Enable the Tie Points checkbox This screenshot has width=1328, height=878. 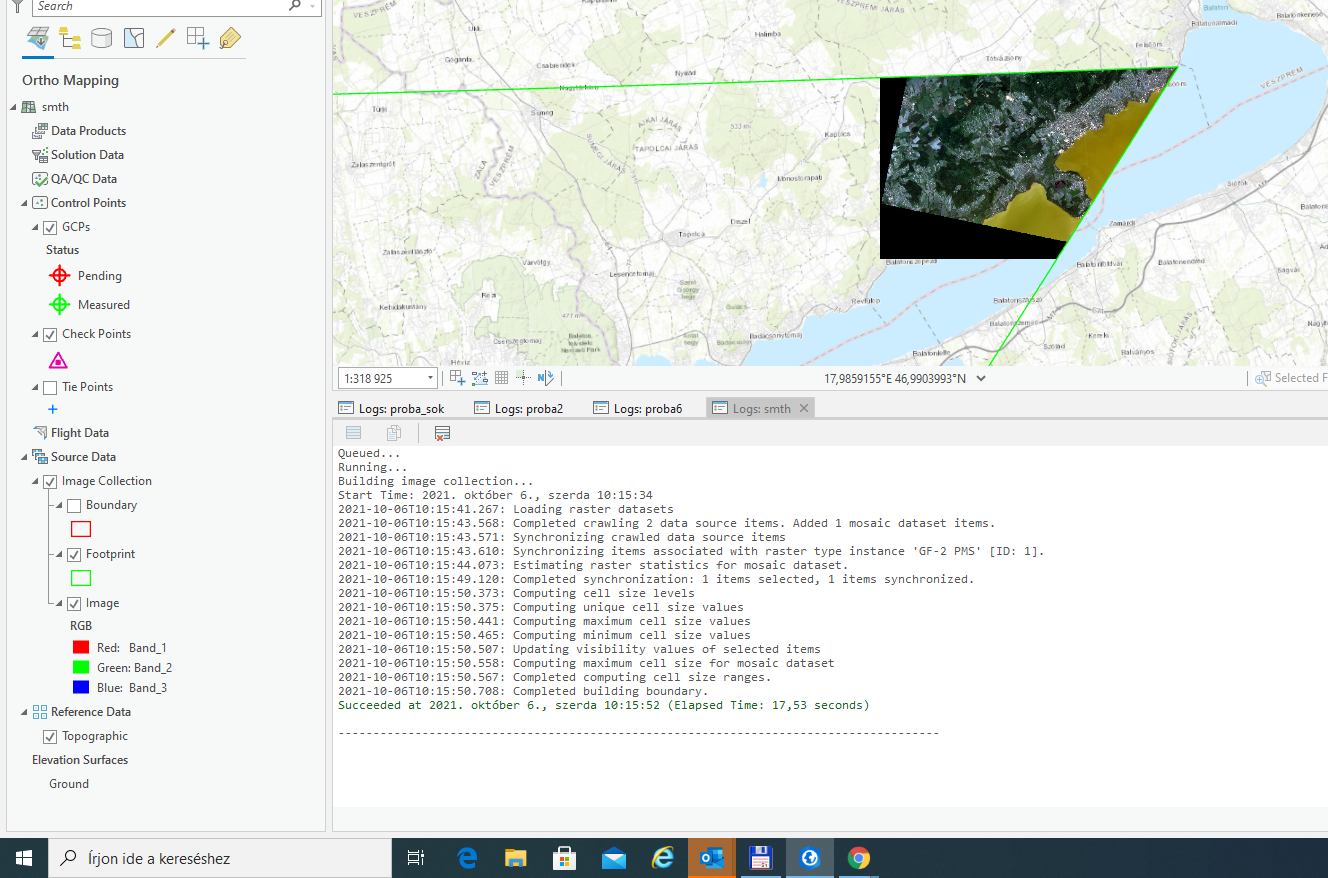pyautogui.click(x=50, y=387)
